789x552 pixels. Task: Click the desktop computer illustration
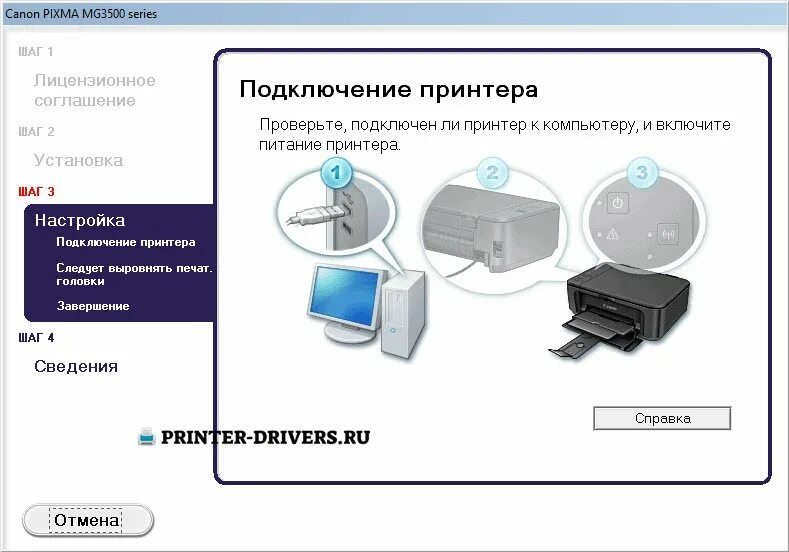366,310
